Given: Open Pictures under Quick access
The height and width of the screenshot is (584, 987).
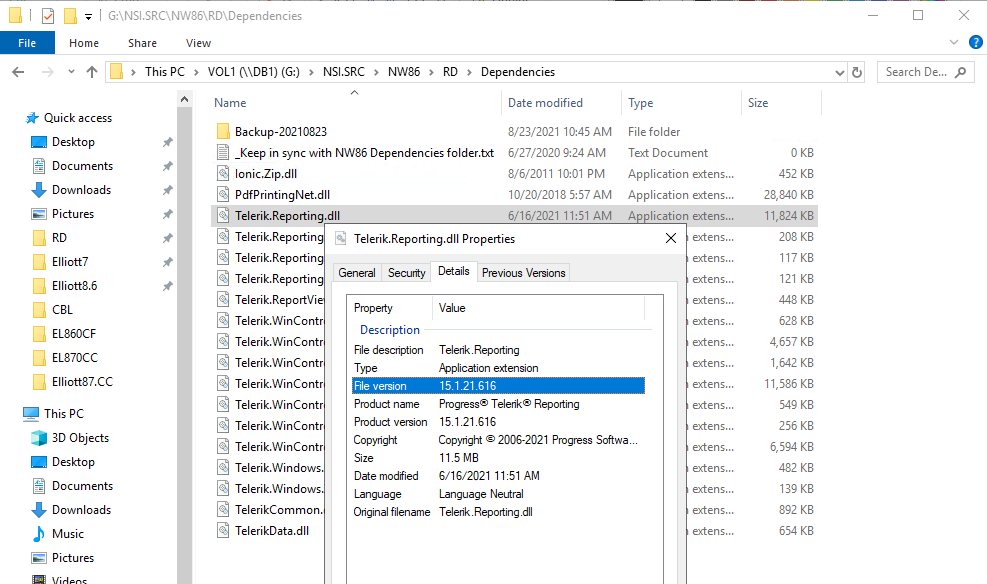Looking at the screenshot, I should point(72,214).
